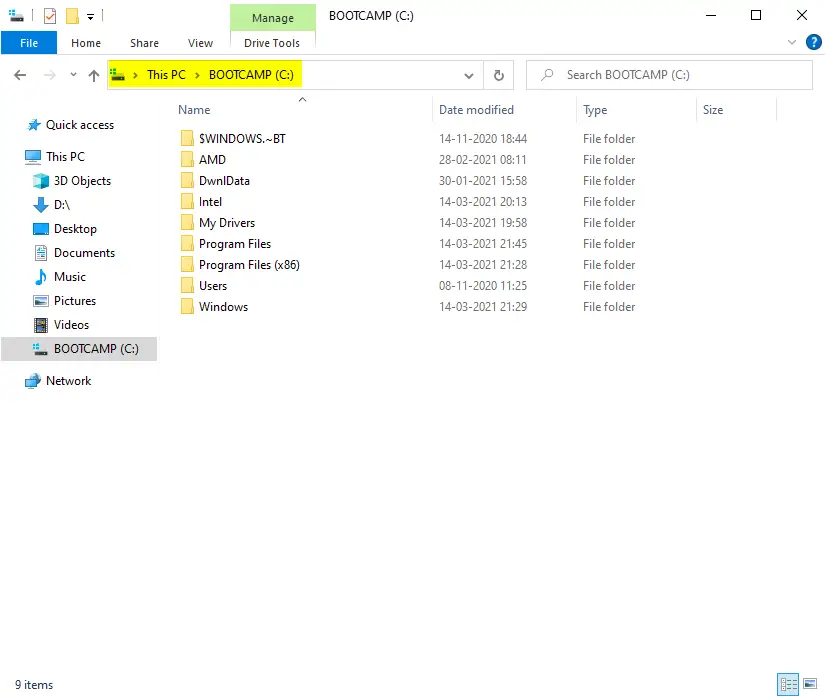This screenshot has height=697, width=826.
Task: Select the AMD folder
Action: [x=212, y=160]
